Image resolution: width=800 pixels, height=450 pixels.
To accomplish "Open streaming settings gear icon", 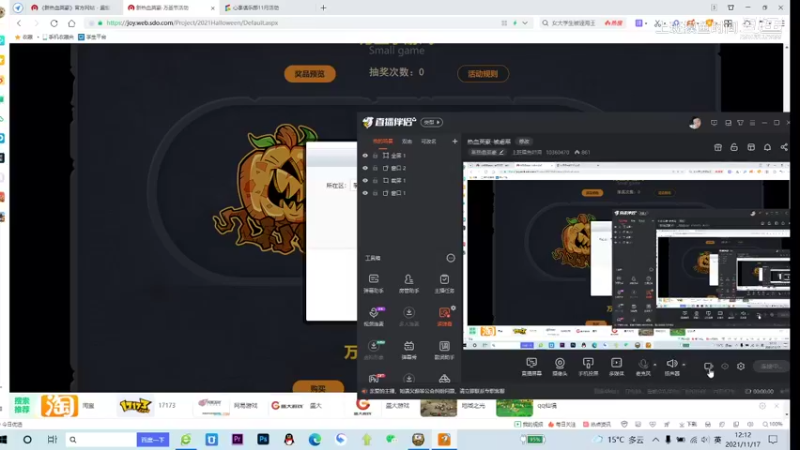I will [x=741, y=366].
